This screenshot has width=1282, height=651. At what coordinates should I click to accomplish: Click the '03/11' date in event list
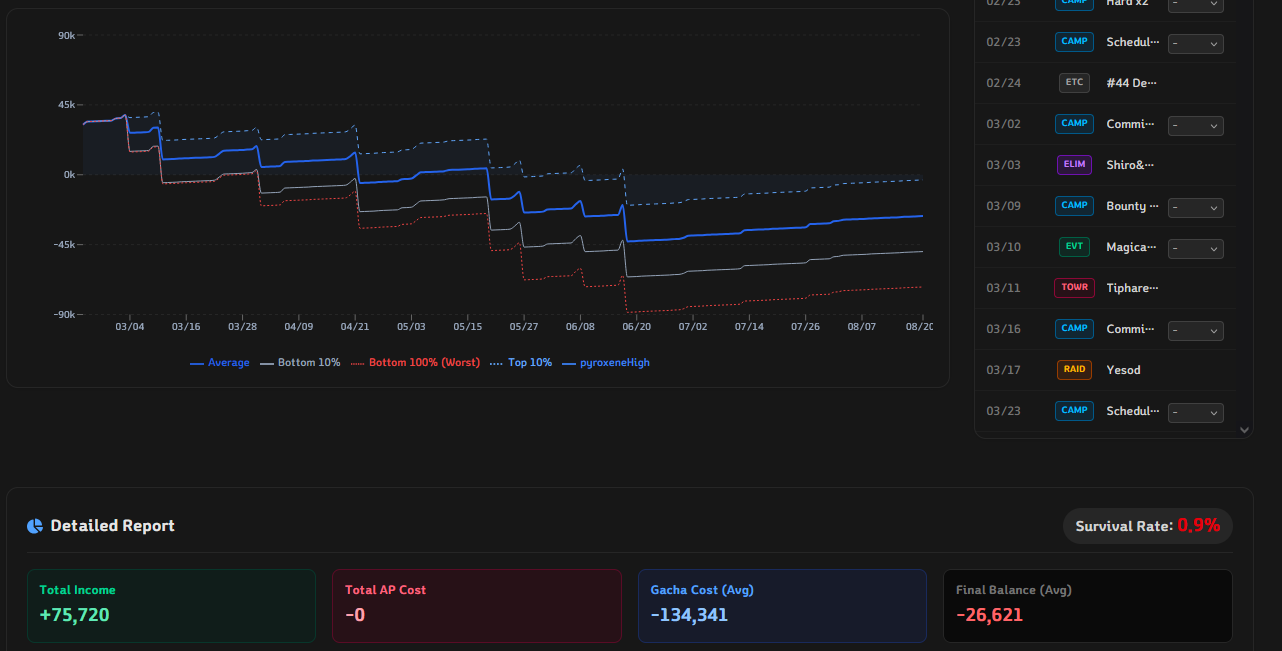(1003, 288)
